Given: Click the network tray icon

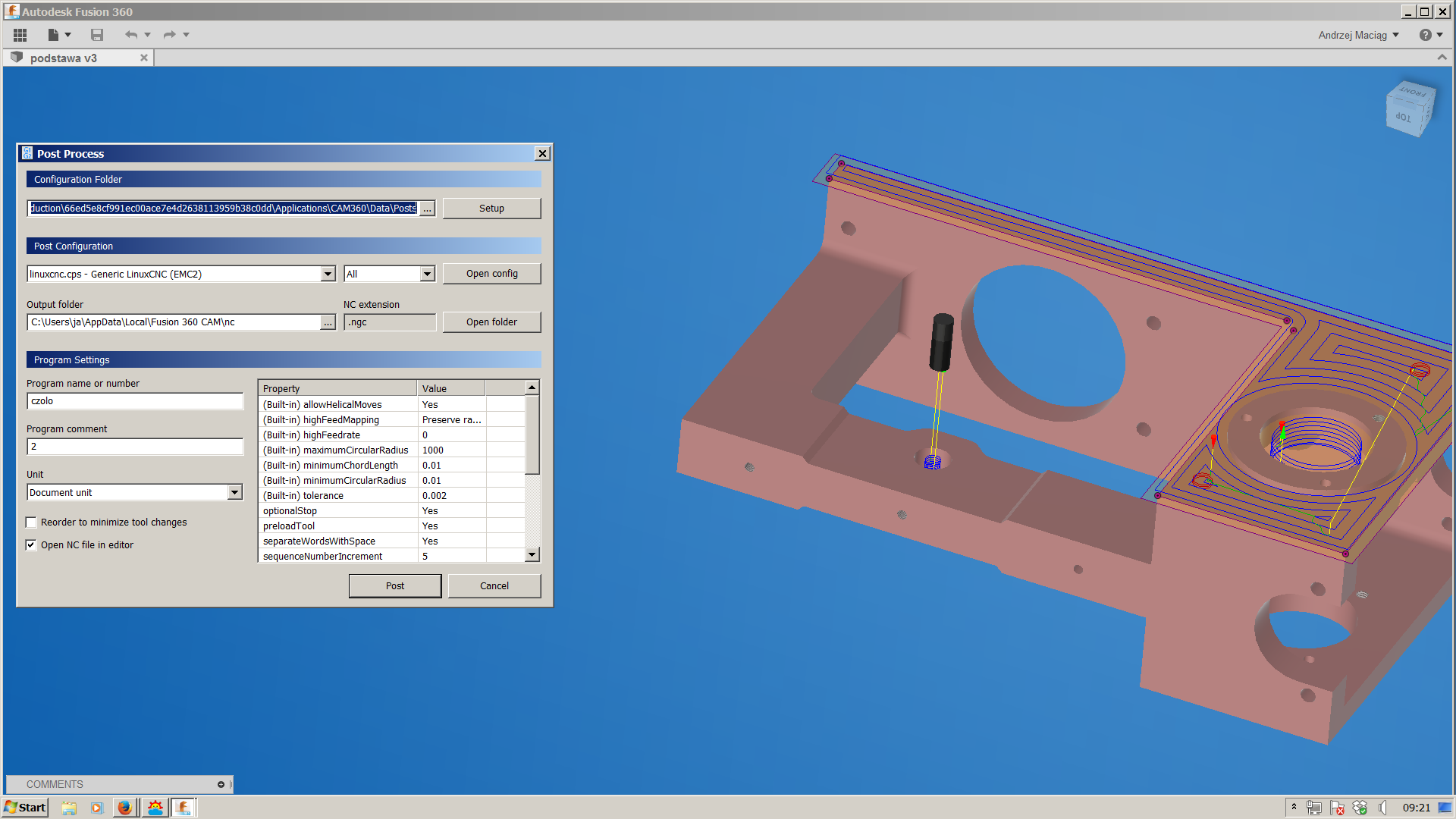Looking at the screenshot, I should point(1314,808).
